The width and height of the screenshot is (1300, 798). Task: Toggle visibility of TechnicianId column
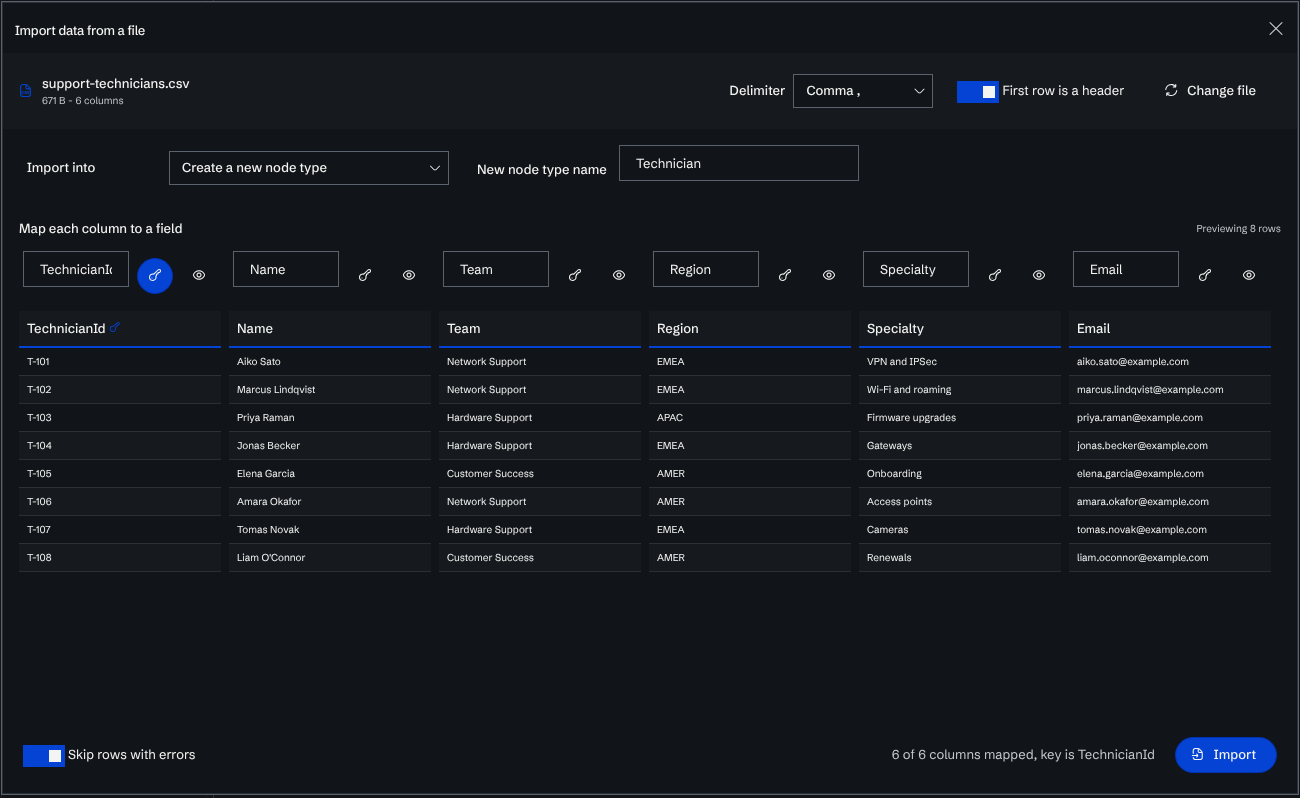[199, 275]
